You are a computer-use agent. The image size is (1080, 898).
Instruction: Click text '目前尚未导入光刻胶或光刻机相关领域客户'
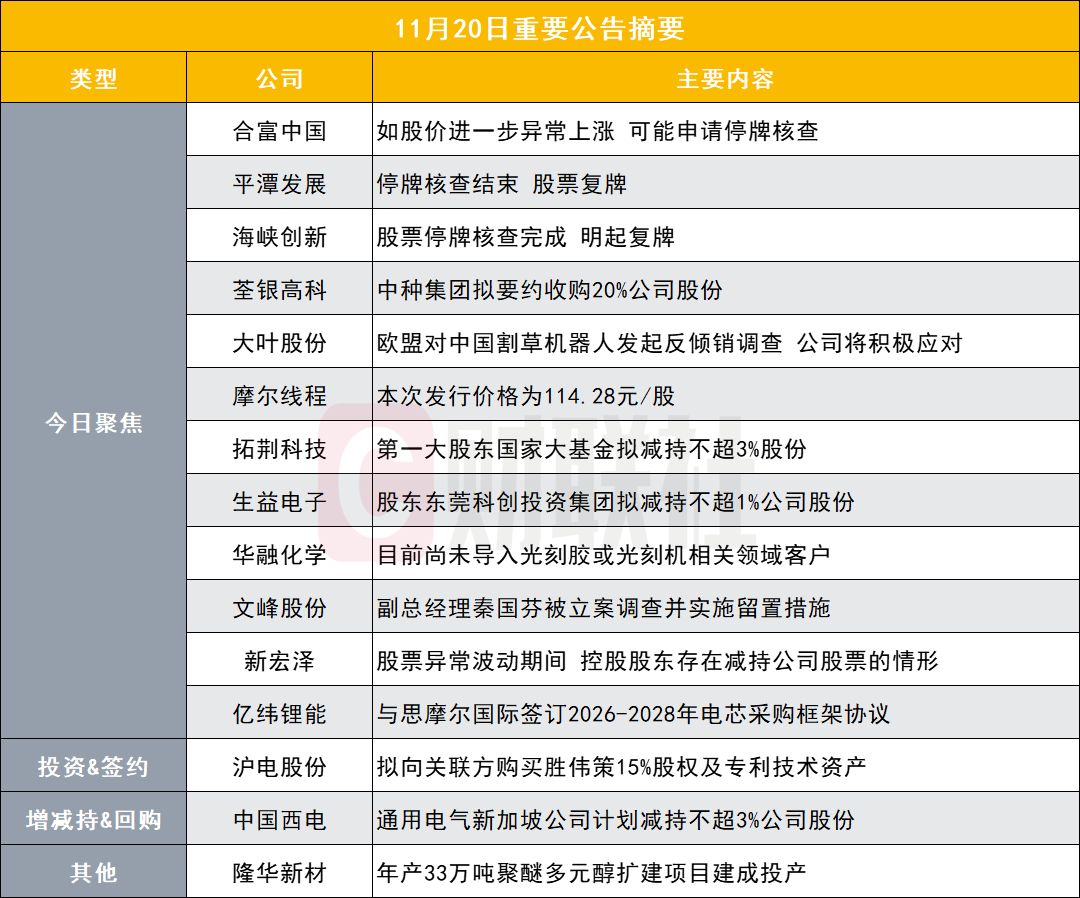[x=603, y=554]
